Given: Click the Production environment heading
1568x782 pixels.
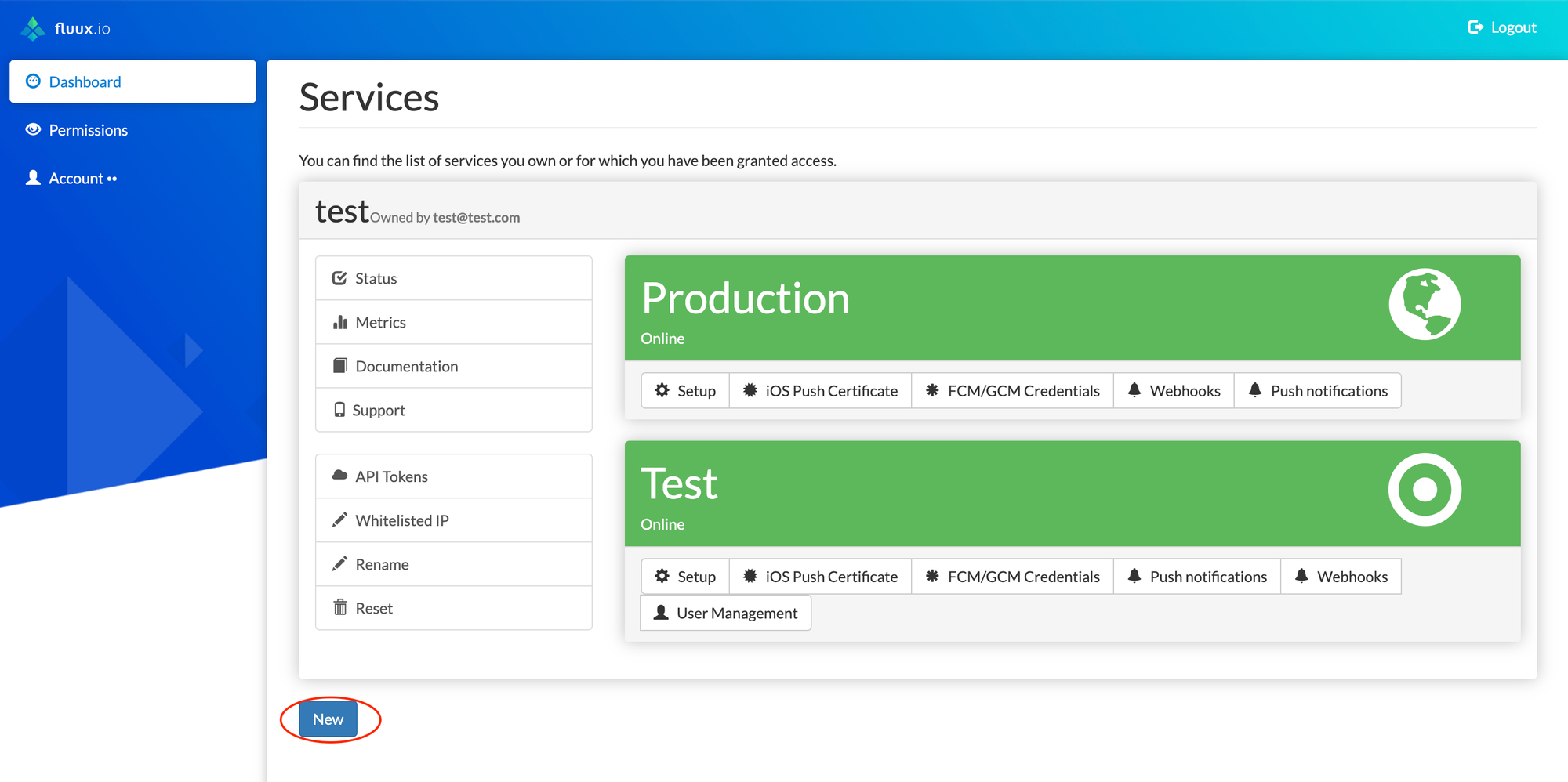Looking at the screenshot, I should 746,299.
